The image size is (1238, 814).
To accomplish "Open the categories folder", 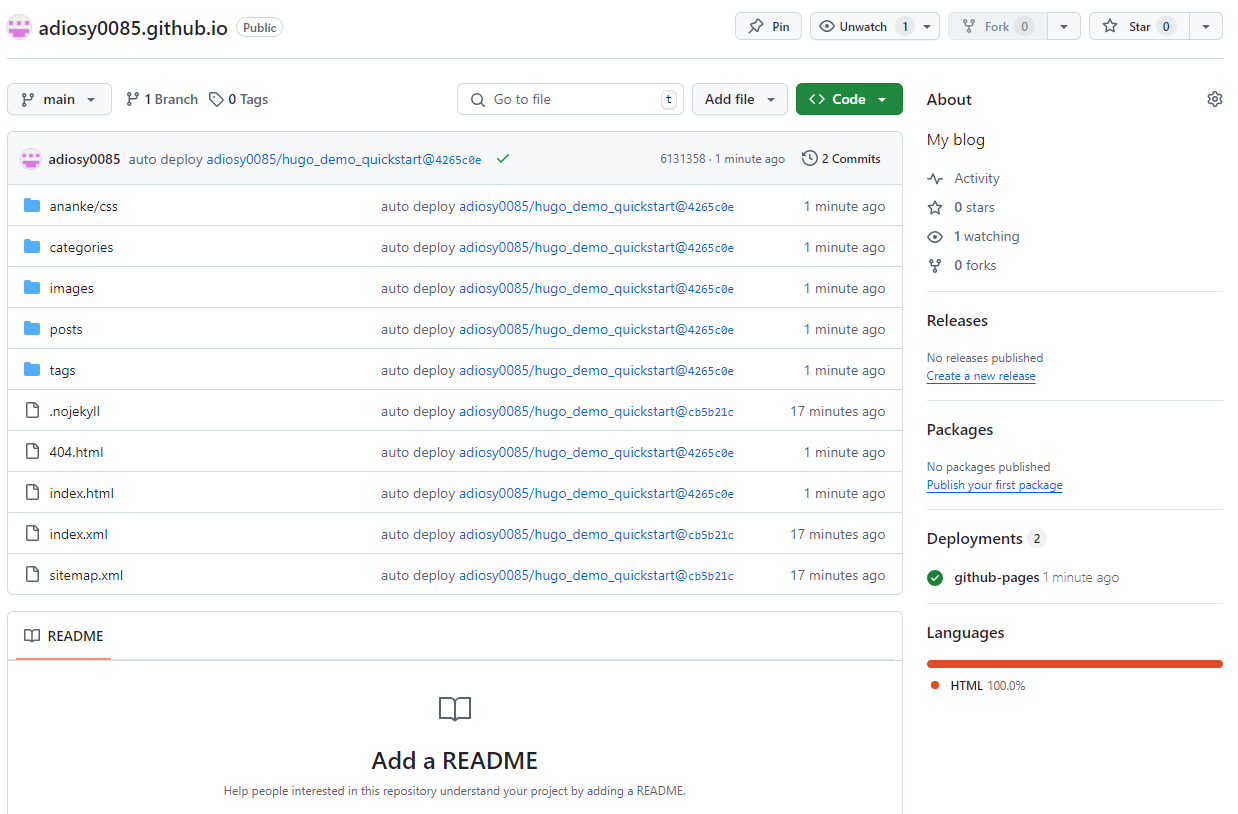I will click(x=81, y=247).
